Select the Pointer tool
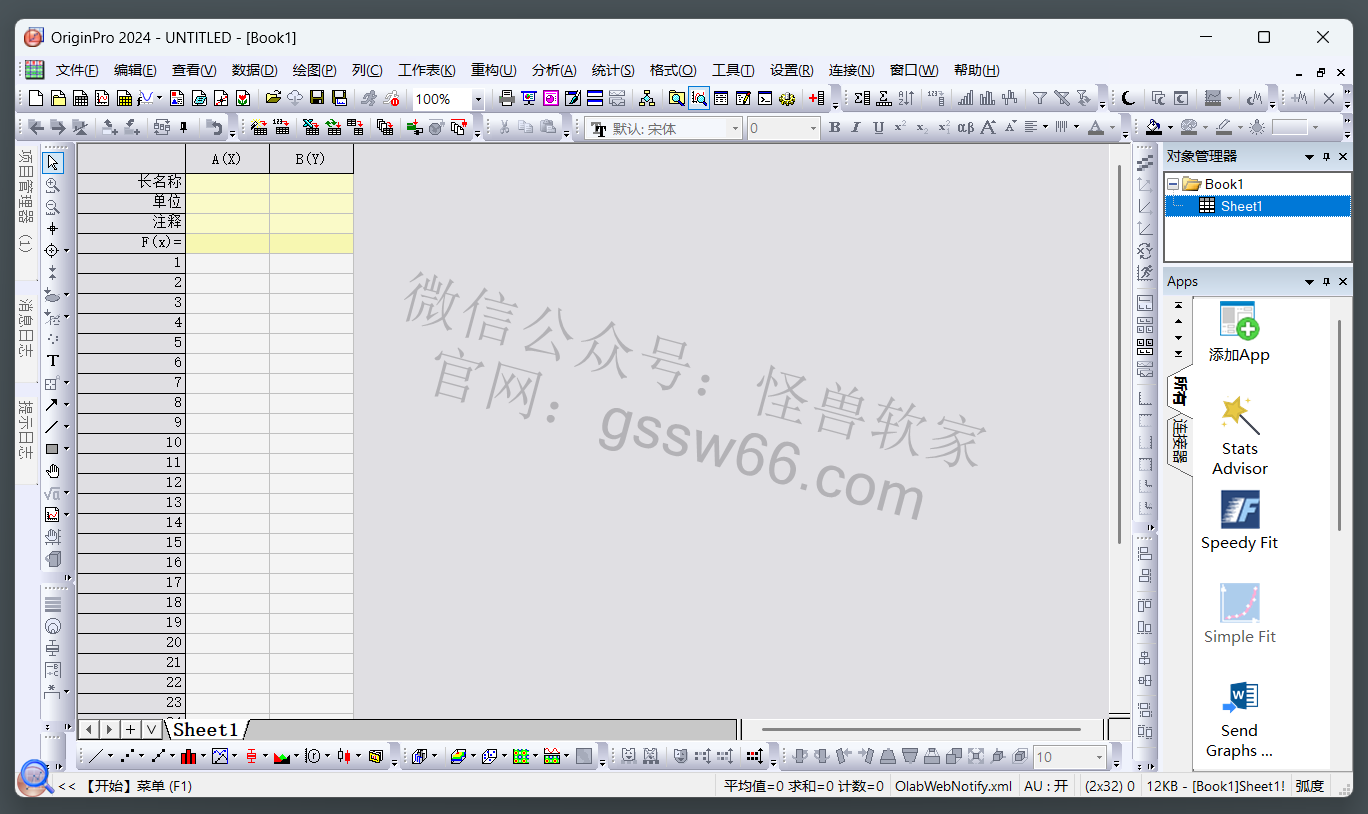This screenshot has width=1368, height=814. [x=53, y=162]
